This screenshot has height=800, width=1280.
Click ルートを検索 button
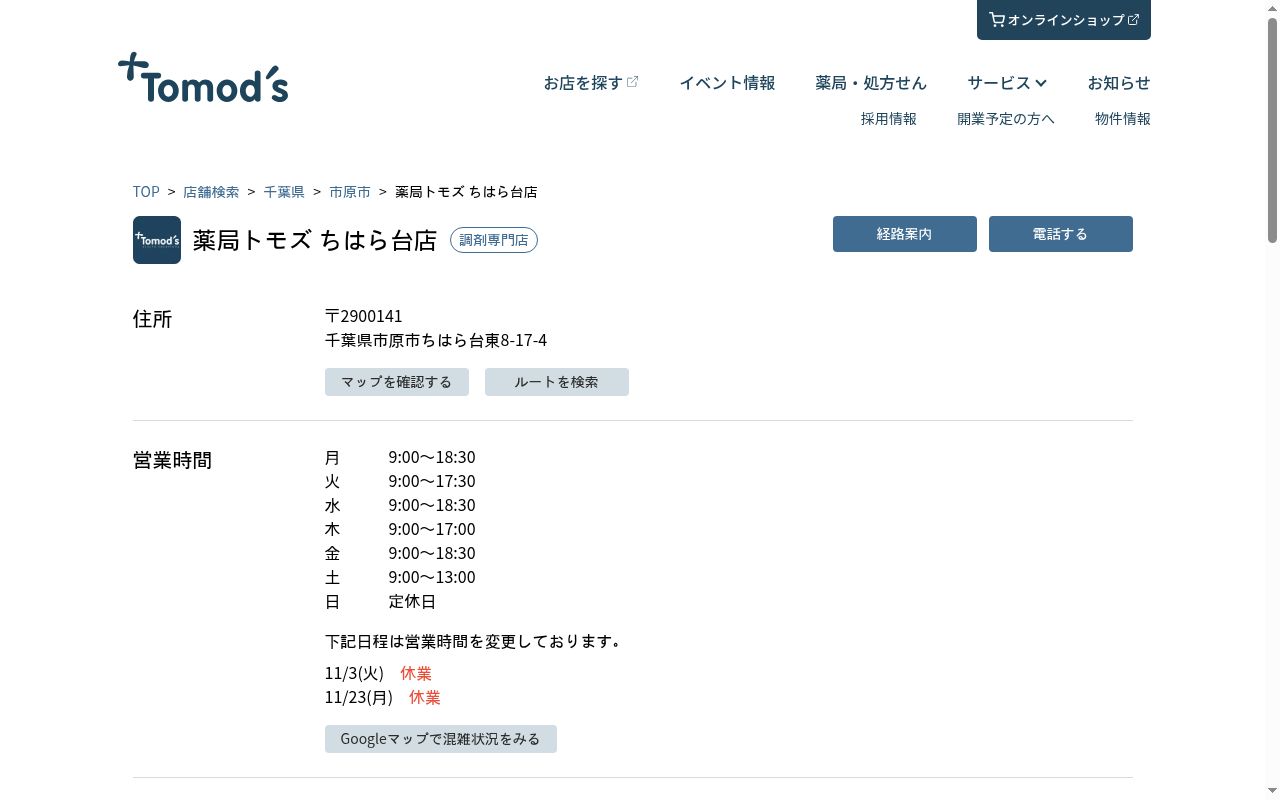(557, 382)
